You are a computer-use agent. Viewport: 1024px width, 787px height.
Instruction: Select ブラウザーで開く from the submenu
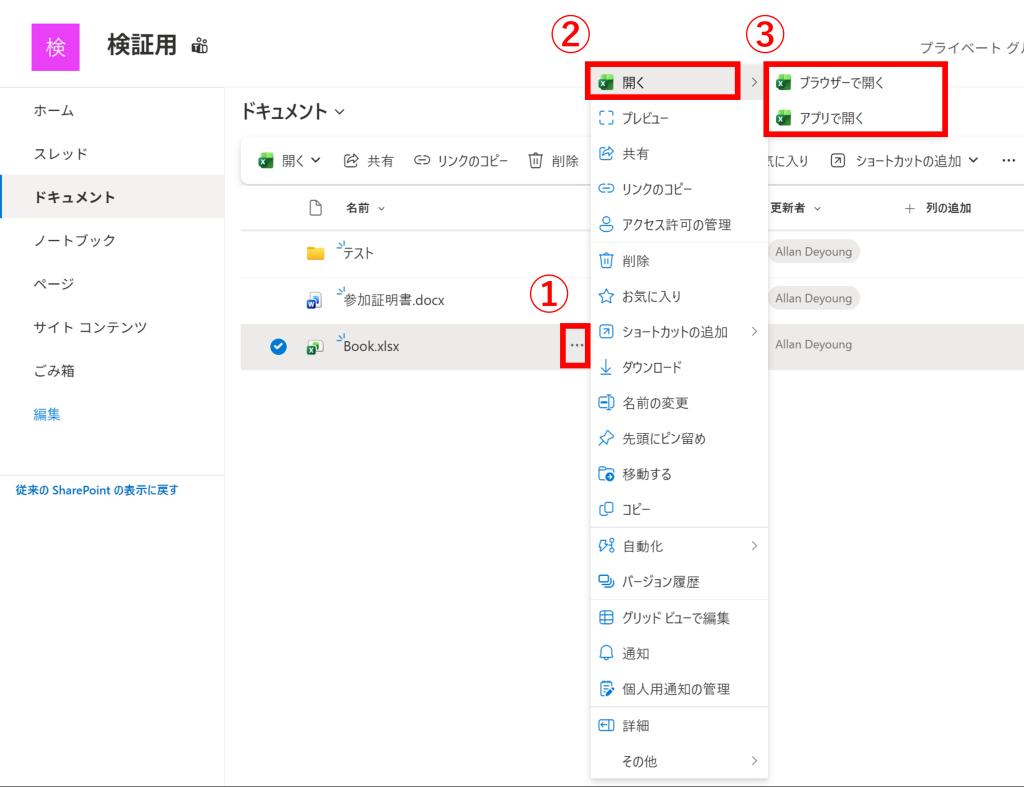point(841,83)
